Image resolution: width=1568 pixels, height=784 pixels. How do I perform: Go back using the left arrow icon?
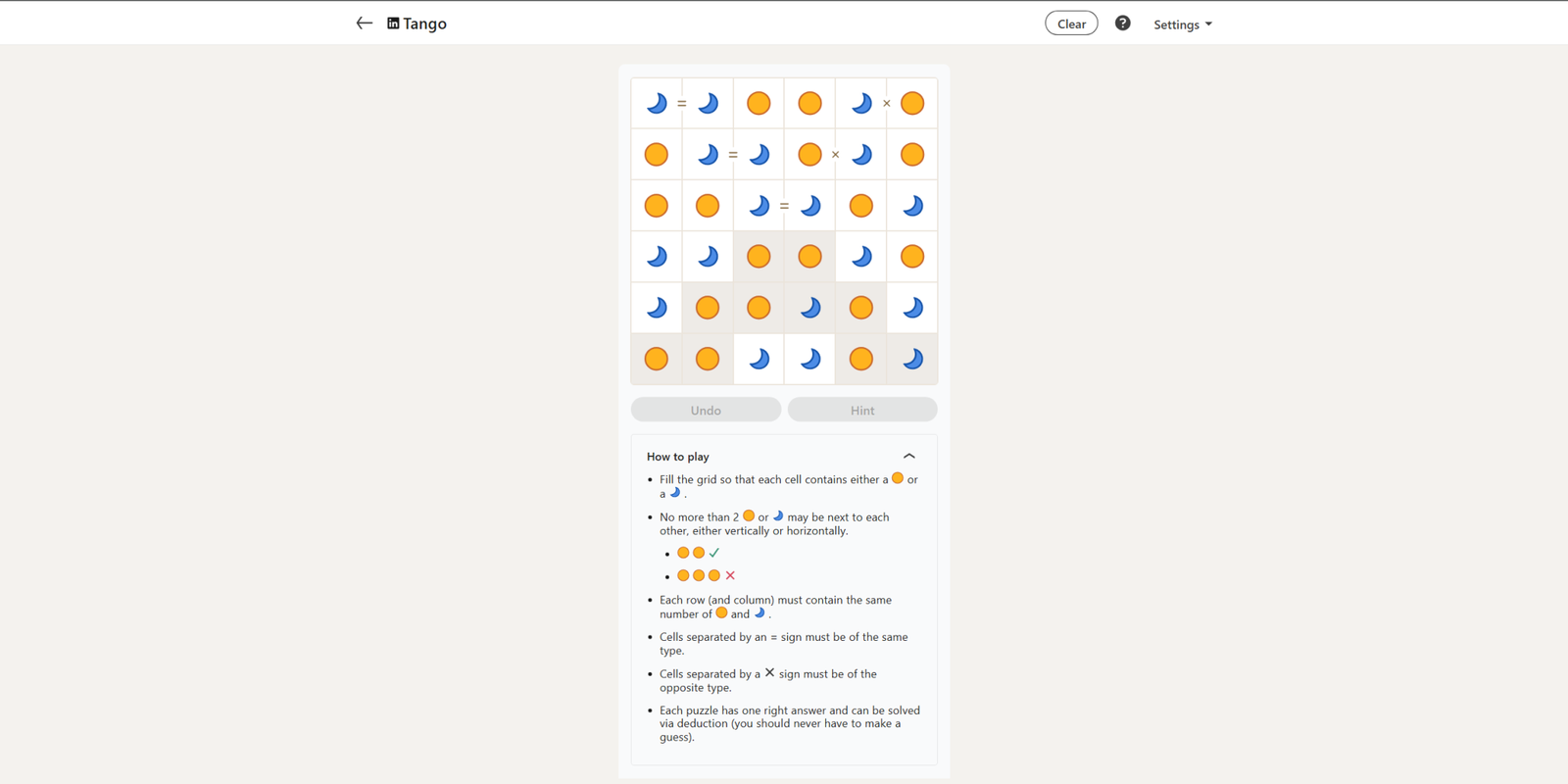[364, 24]
